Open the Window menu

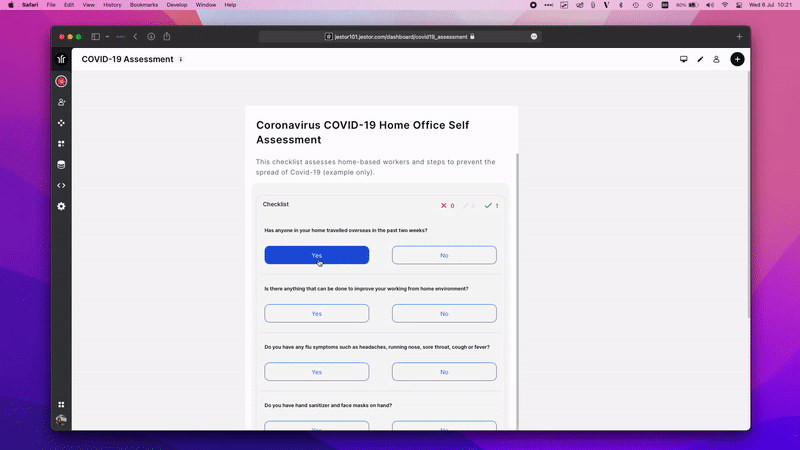pos(206,5)
